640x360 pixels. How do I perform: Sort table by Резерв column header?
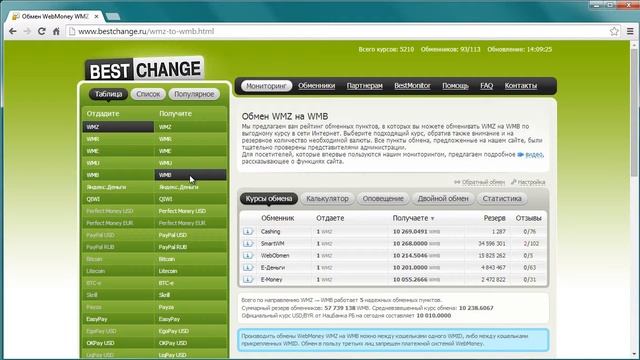[x=494, y=218]
